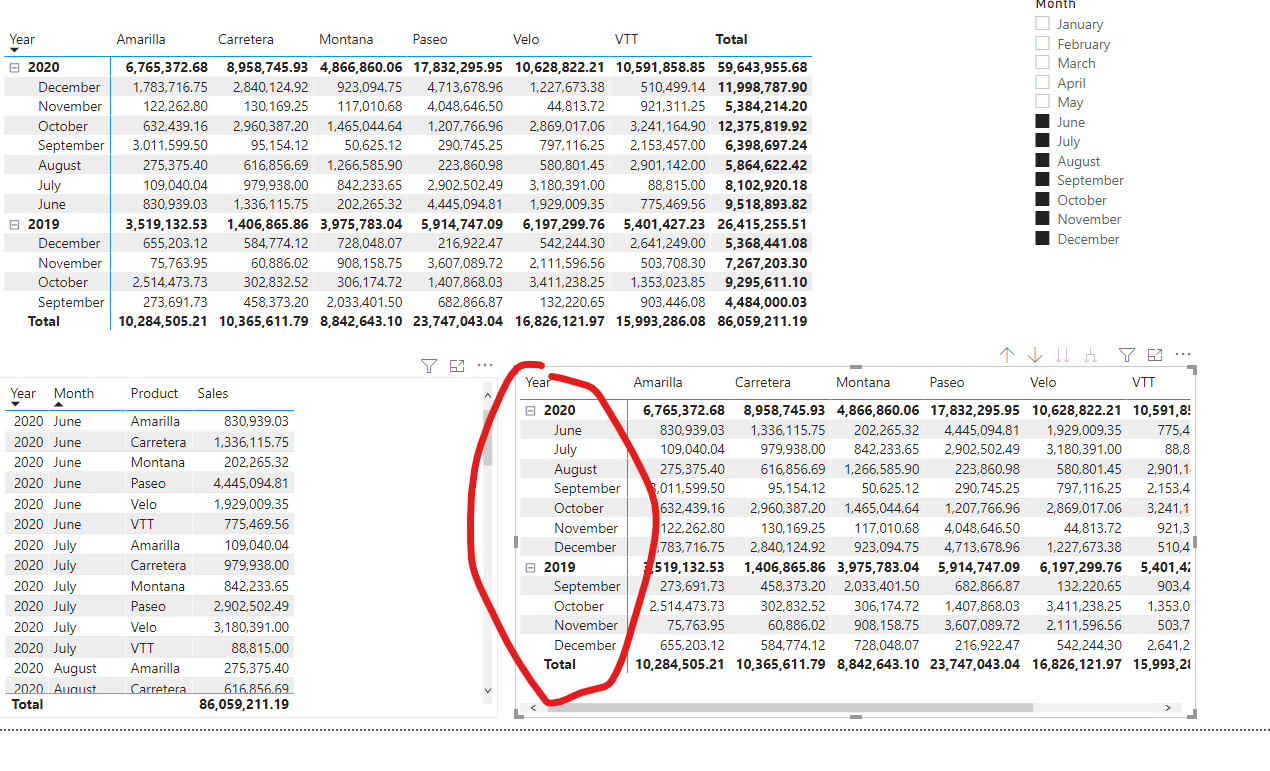The height and width of the screenshot is (771, 1270).
Task: Check March in Month slicer
Action: pos(1043,63)
